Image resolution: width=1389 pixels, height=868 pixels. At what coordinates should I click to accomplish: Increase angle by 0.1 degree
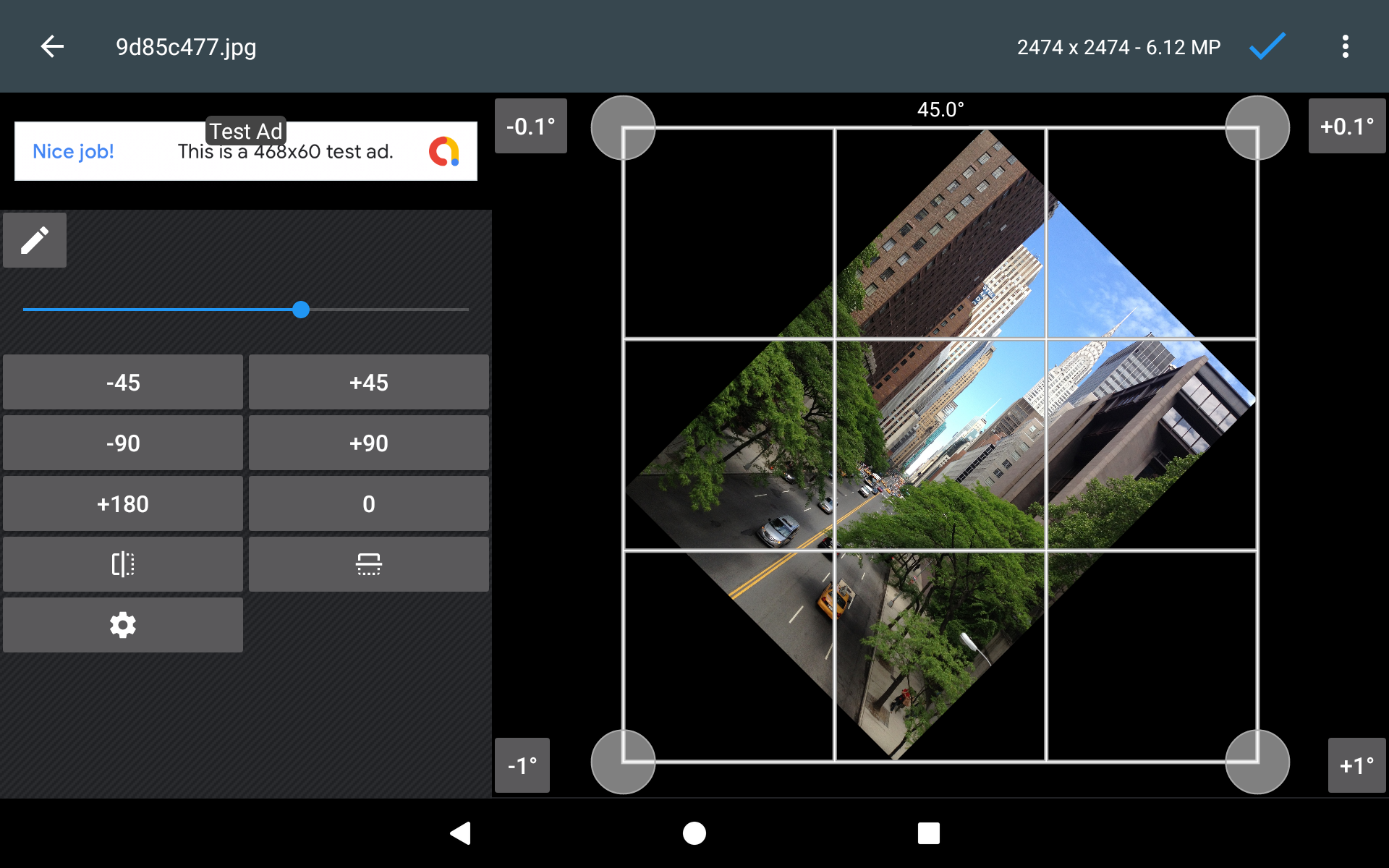click(1346, 127)
